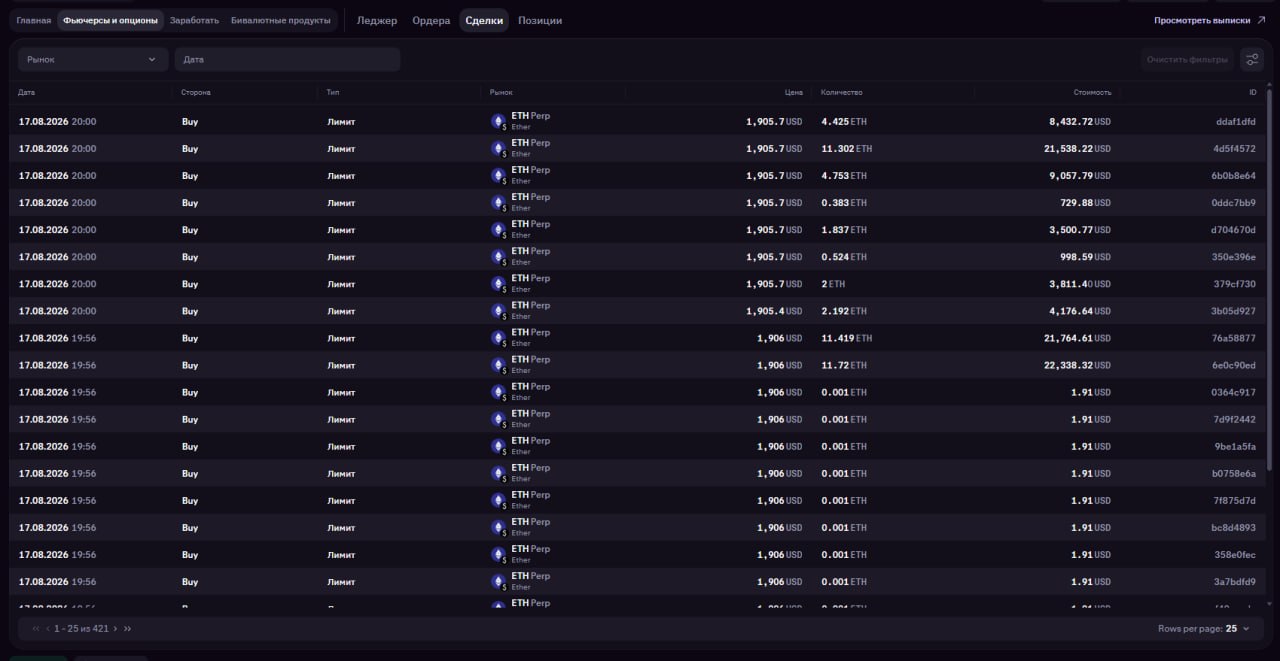
Task: Click the price 1,905.4 USD
Action: coord(774,311)
